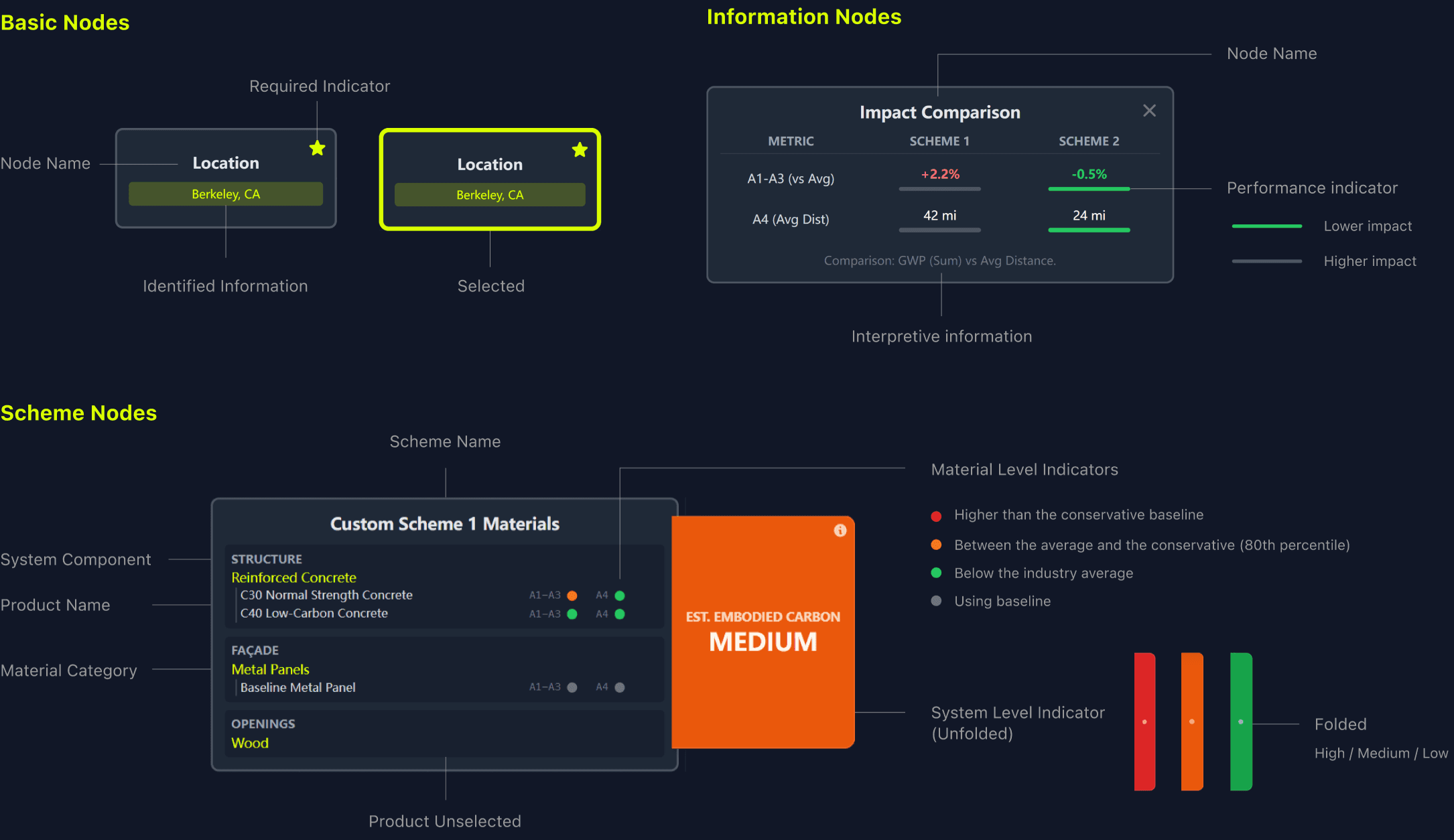Select Baseline Metal Panel product

click(298, 687)
